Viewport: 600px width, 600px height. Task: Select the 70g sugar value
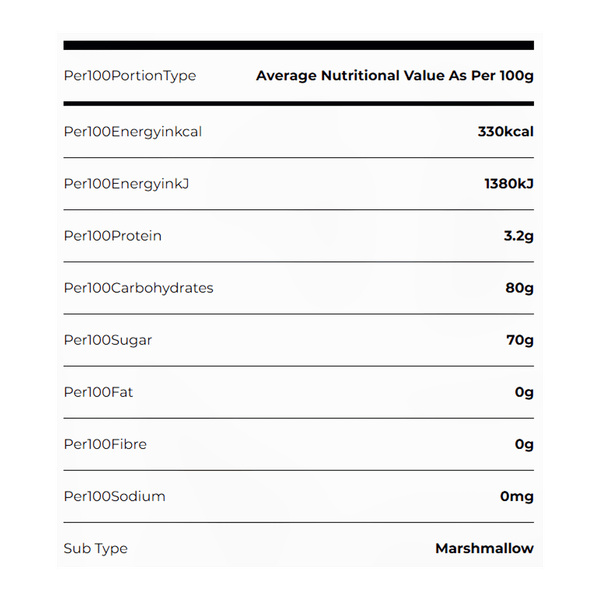click(x=520, y=340)
